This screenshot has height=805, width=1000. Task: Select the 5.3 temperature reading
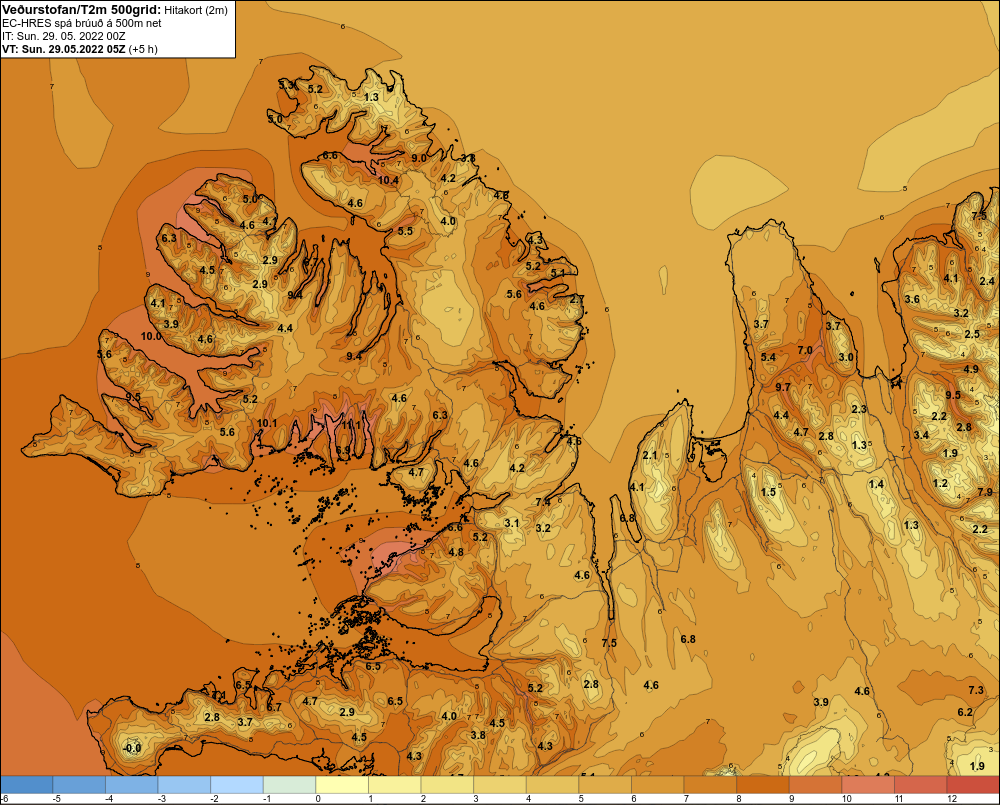[287, 84]
